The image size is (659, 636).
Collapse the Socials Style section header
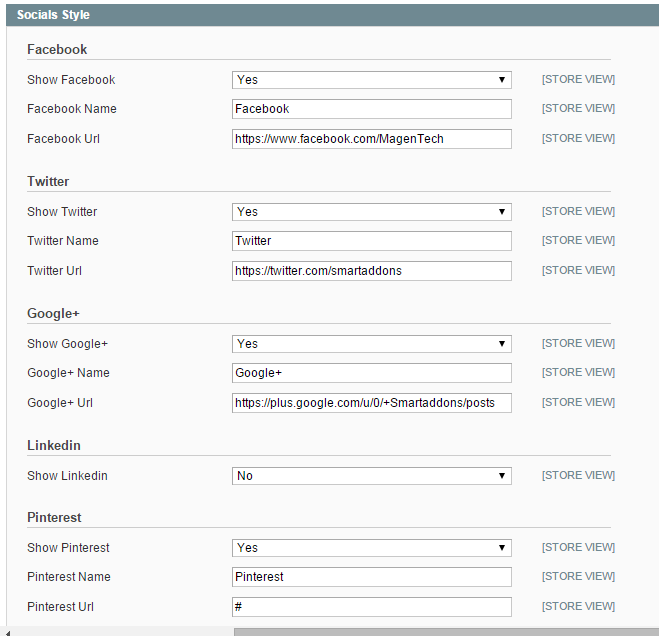point(332,15)
